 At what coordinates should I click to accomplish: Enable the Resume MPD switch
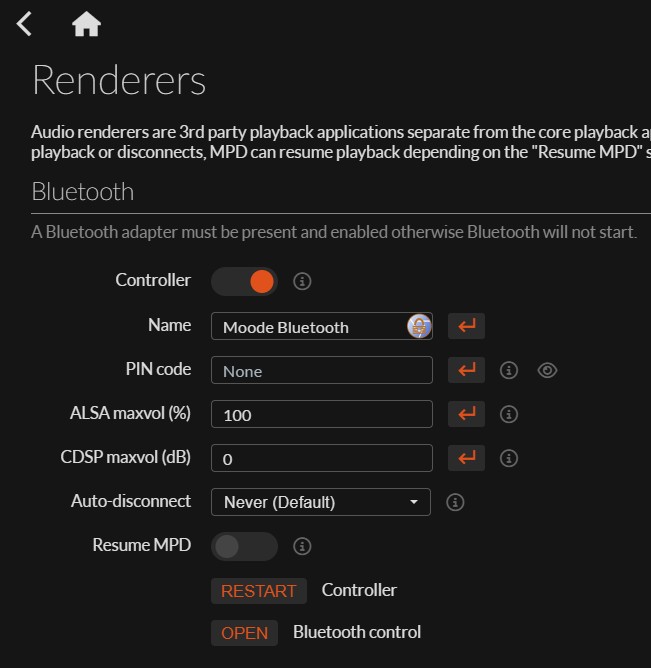pos(244,546)
